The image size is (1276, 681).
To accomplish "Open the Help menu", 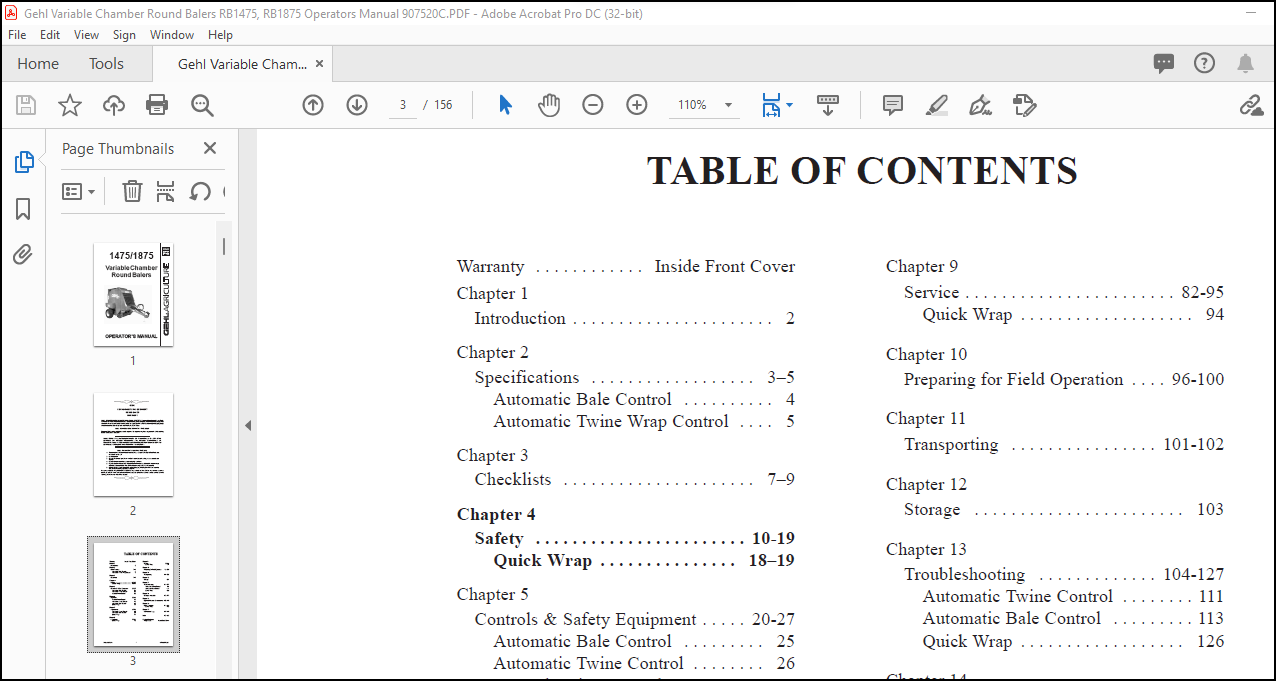I will pos(220,34).
